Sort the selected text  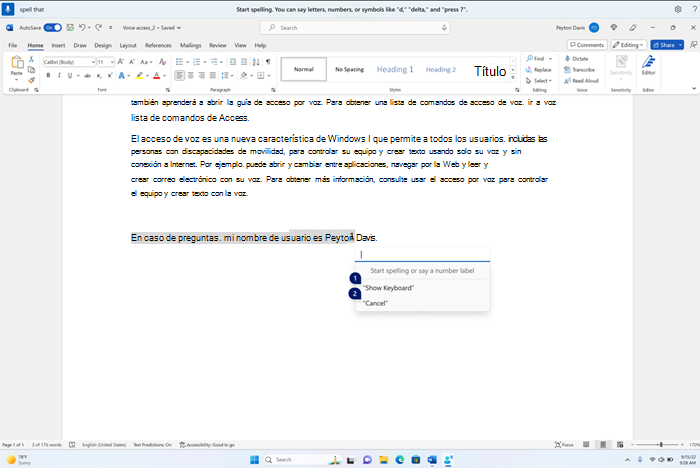coord(256,62)
